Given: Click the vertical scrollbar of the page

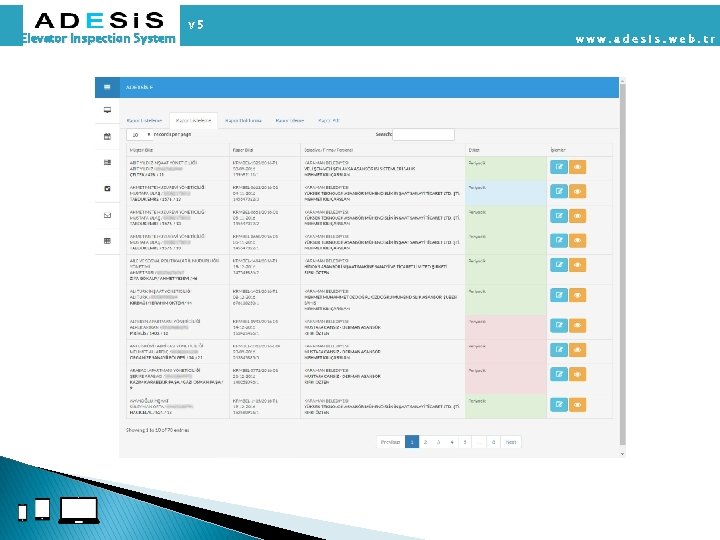Looking at the screenshot, I should pyautogui.click(x=623, y=264).
